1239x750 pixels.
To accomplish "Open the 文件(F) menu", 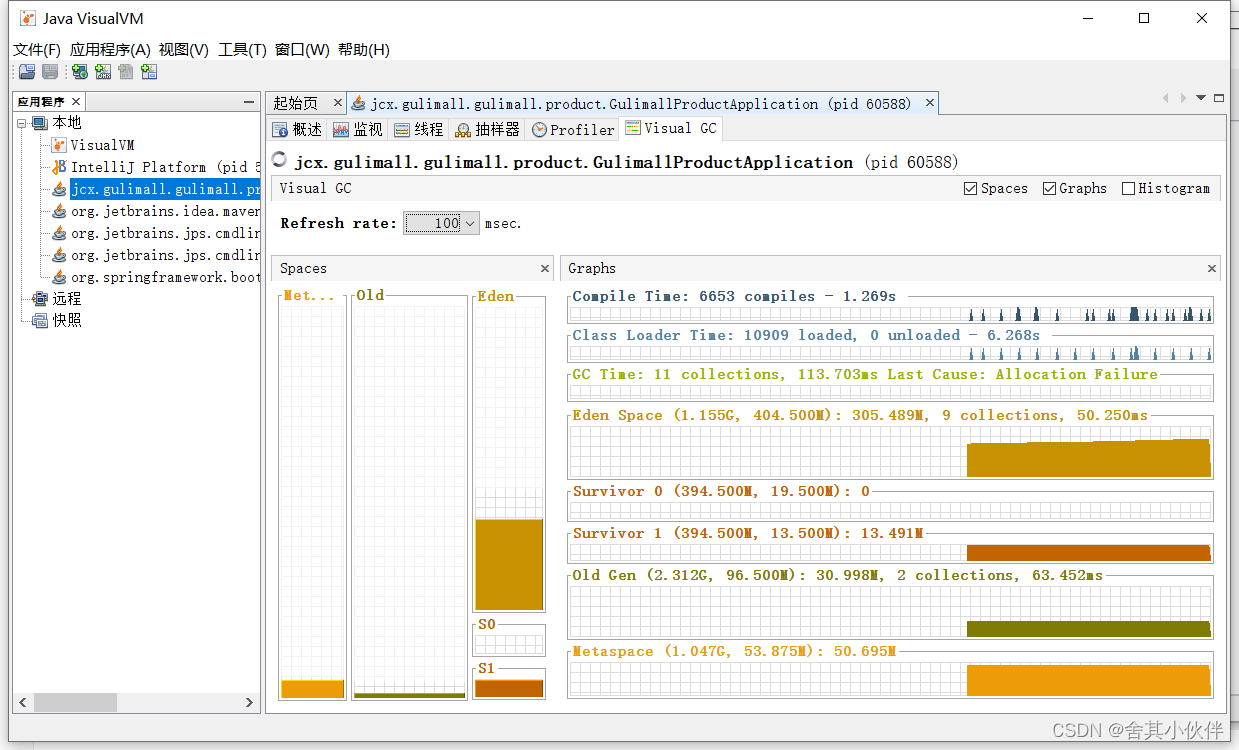I will 37,50.
